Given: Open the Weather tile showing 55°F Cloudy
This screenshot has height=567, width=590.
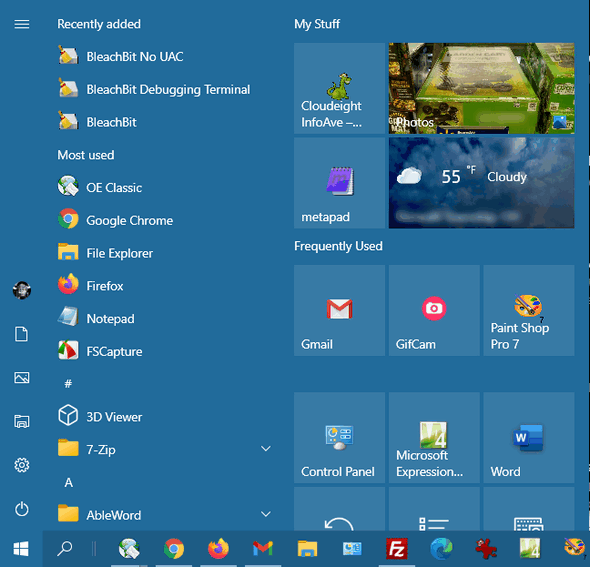Looking at the screenshot, I should [481, 183].
